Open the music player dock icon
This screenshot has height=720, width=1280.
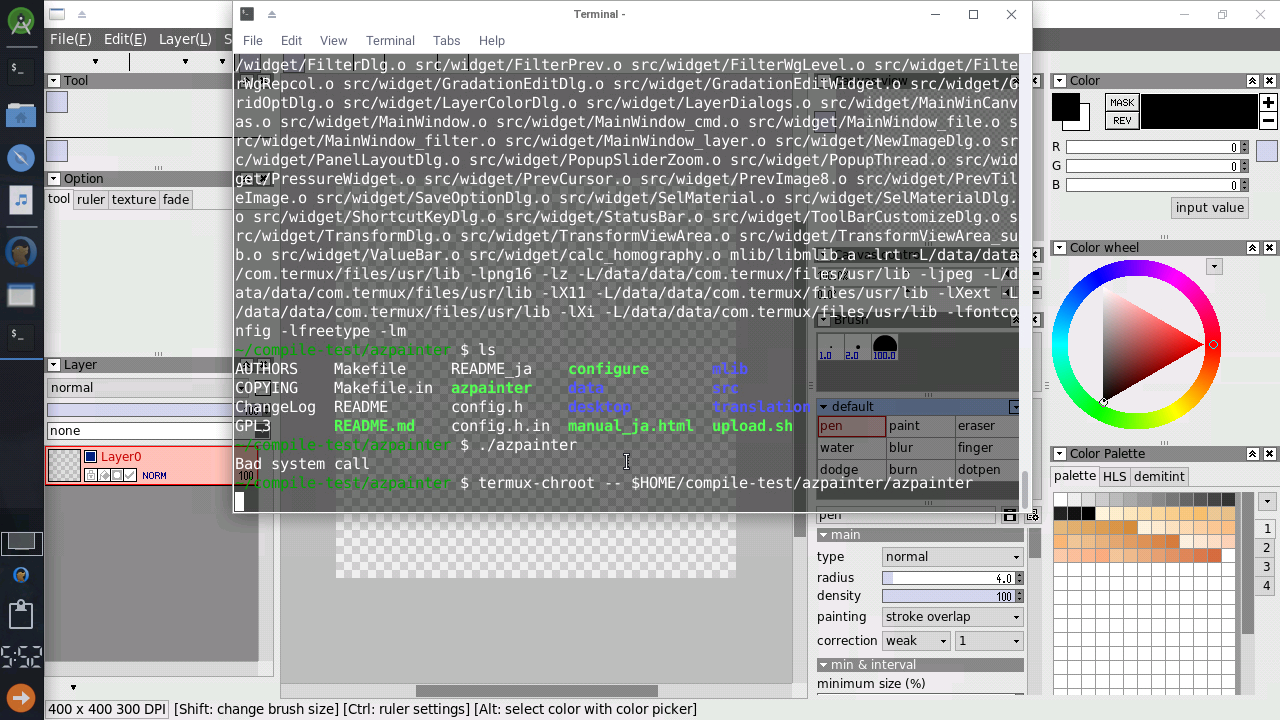click(x=21, y=200)
